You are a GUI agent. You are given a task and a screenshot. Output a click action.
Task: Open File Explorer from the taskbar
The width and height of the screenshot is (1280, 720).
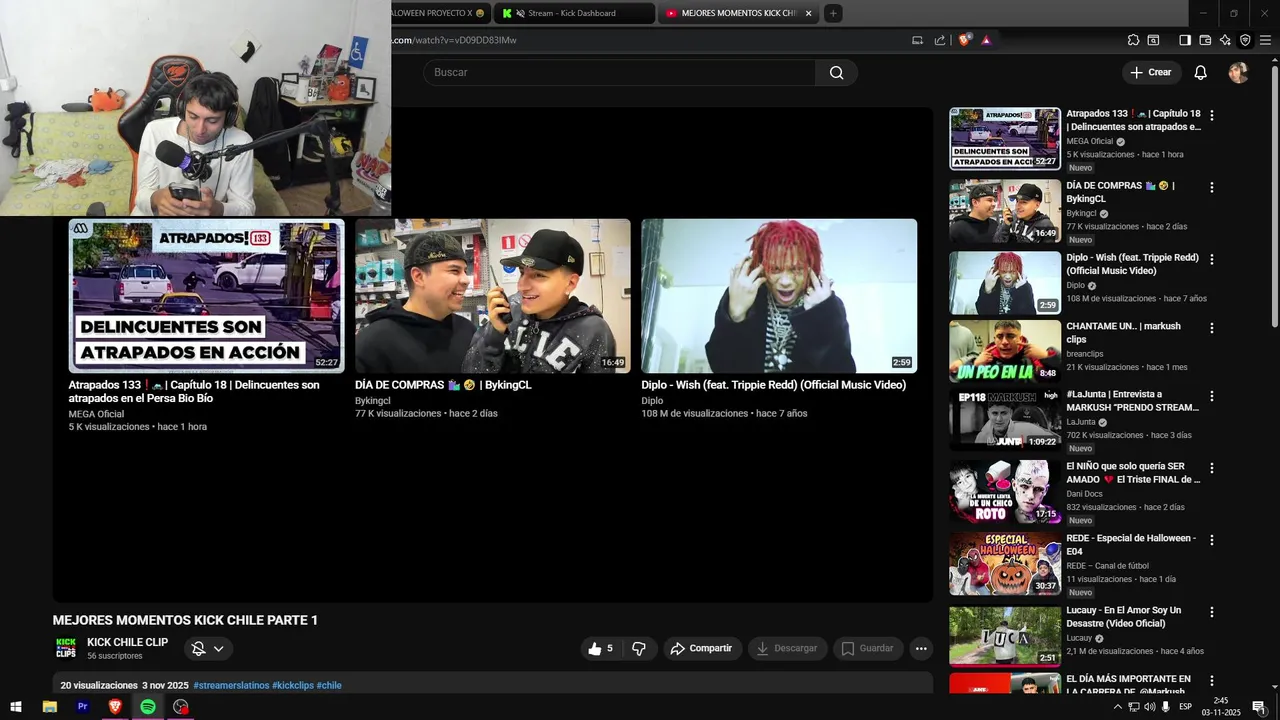click(50, 706)
